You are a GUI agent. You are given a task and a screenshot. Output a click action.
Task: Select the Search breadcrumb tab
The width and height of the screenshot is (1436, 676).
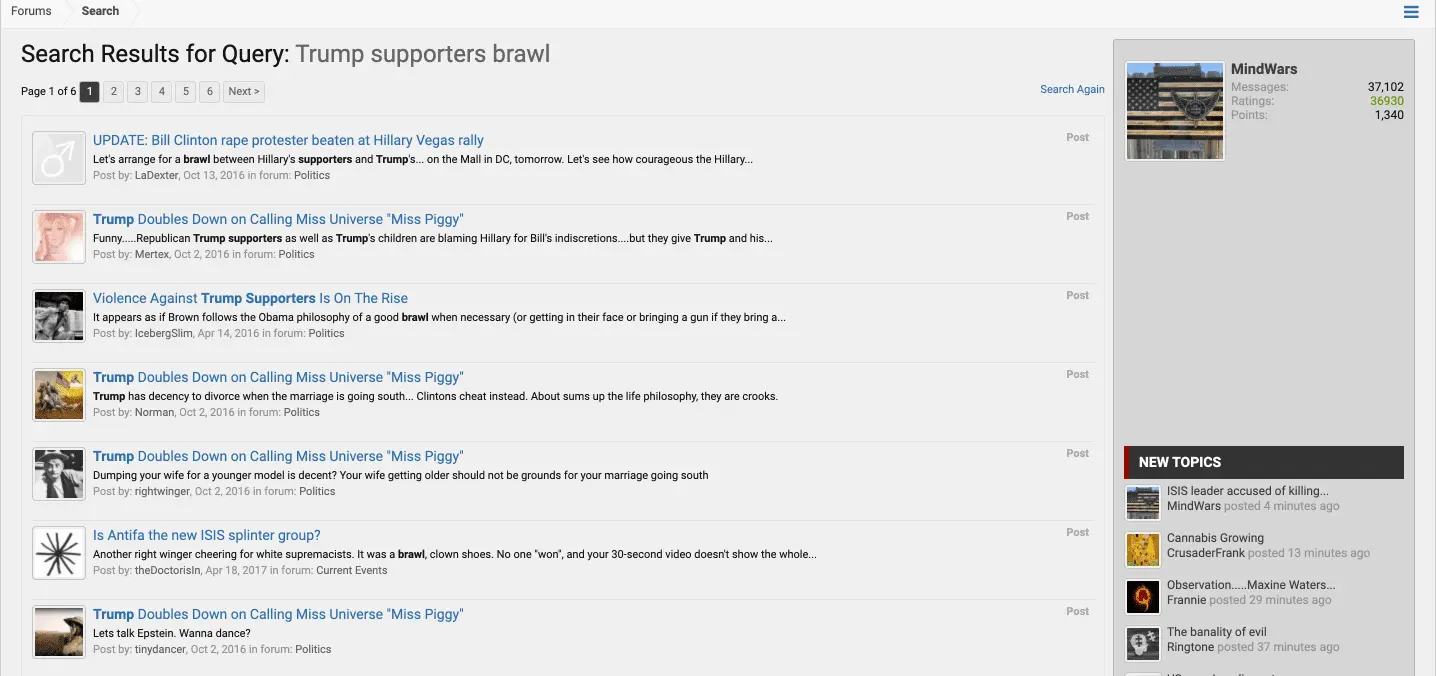pyautogui.click(x=100, y=11)
